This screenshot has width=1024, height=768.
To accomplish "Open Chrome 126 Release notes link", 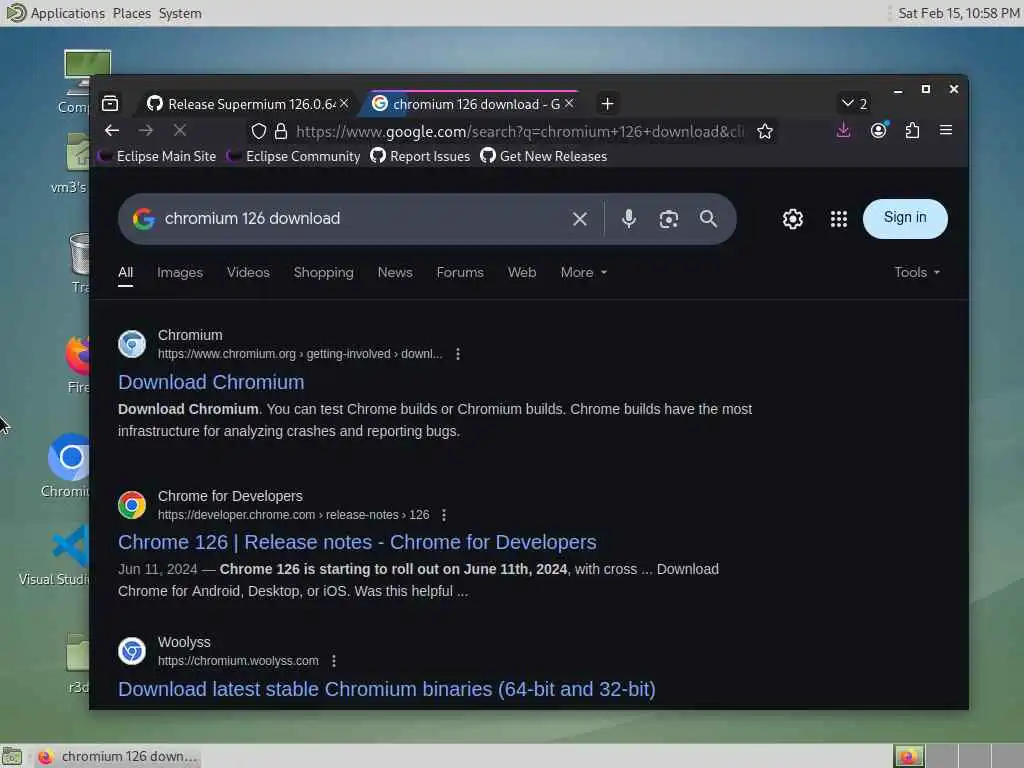I will 357,542.
